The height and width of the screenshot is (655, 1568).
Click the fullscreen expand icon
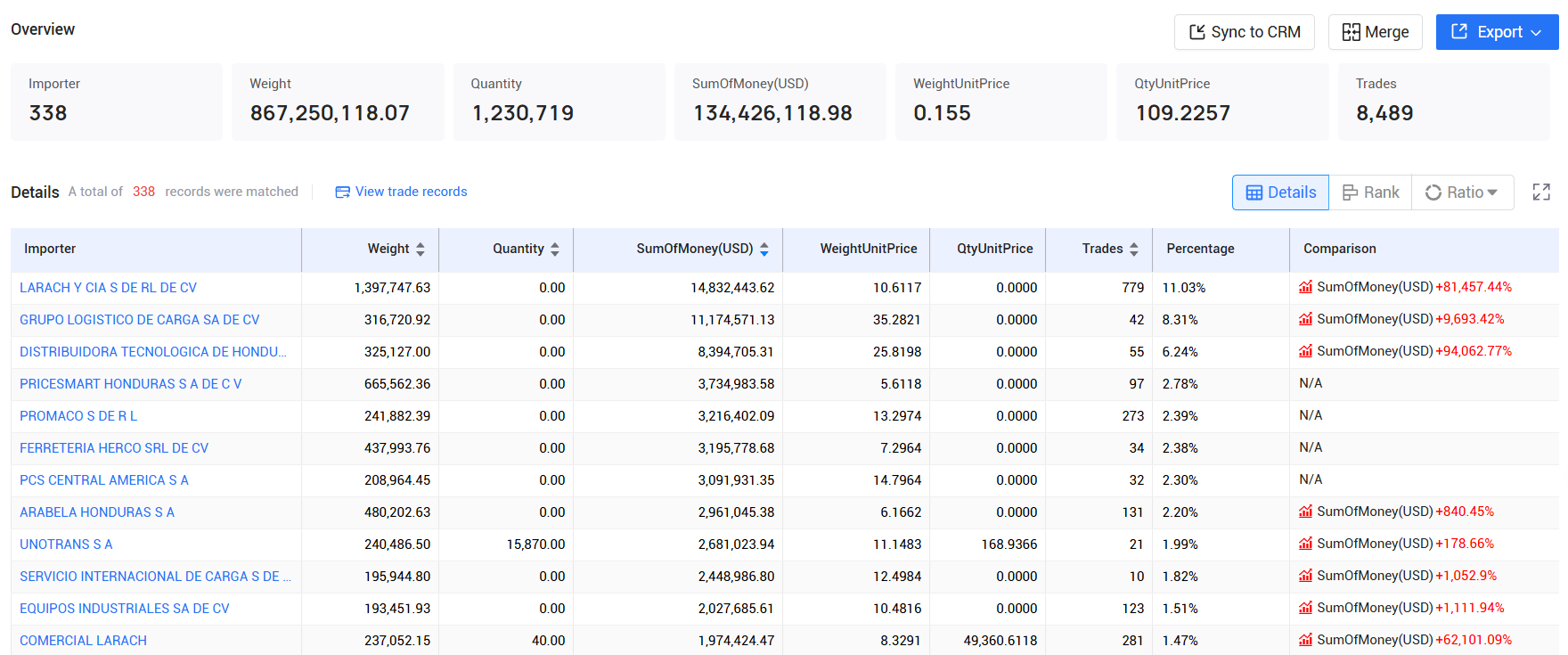point(1541,192)
